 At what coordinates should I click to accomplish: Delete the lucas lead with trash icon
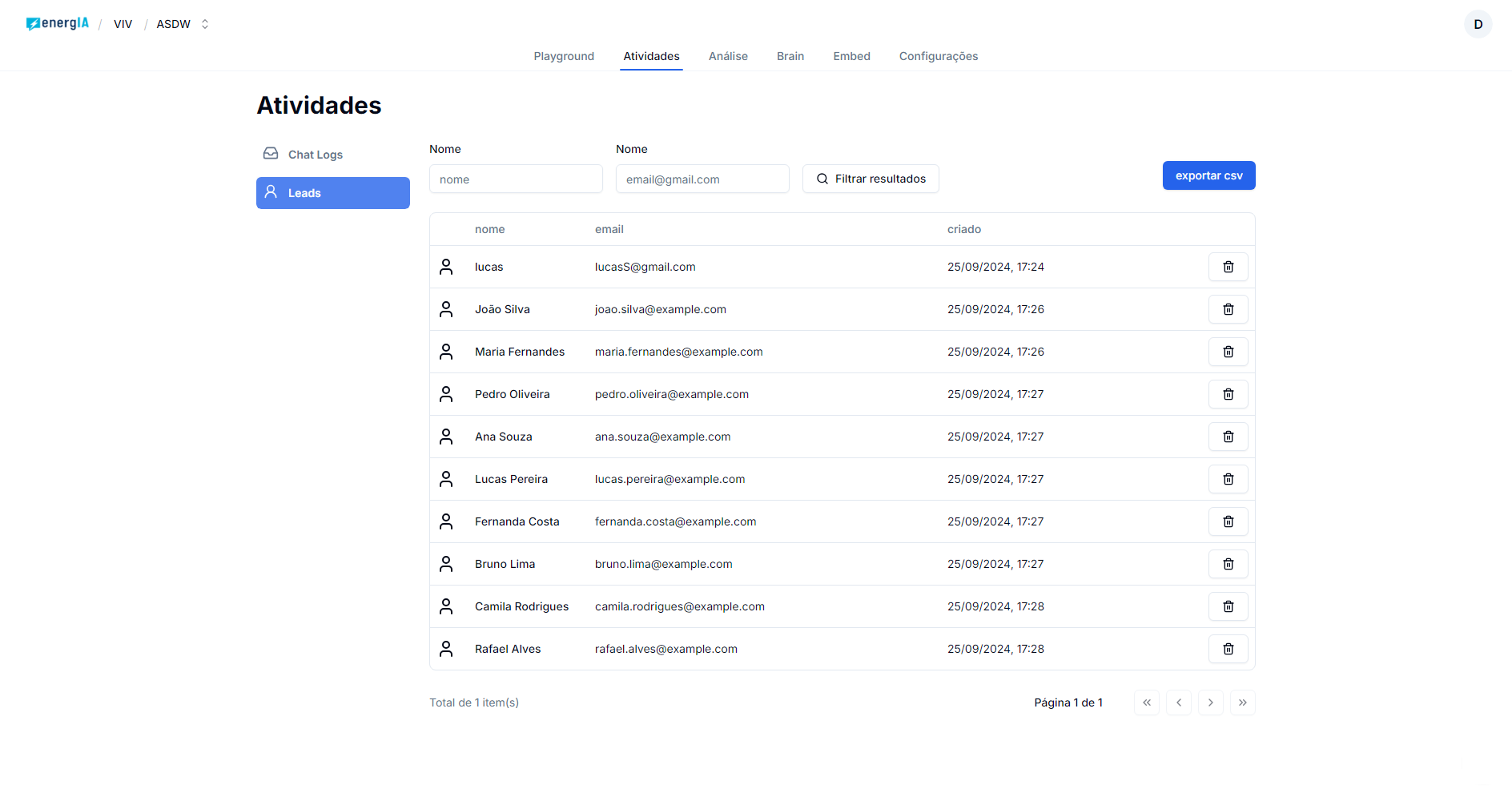pos(1228,267)
